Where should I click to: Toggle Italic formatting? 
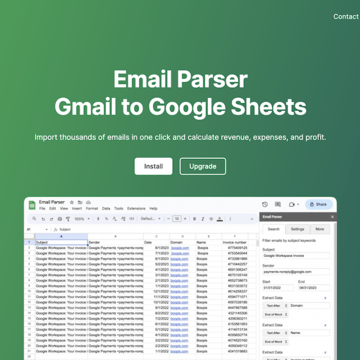click(203, 219)
